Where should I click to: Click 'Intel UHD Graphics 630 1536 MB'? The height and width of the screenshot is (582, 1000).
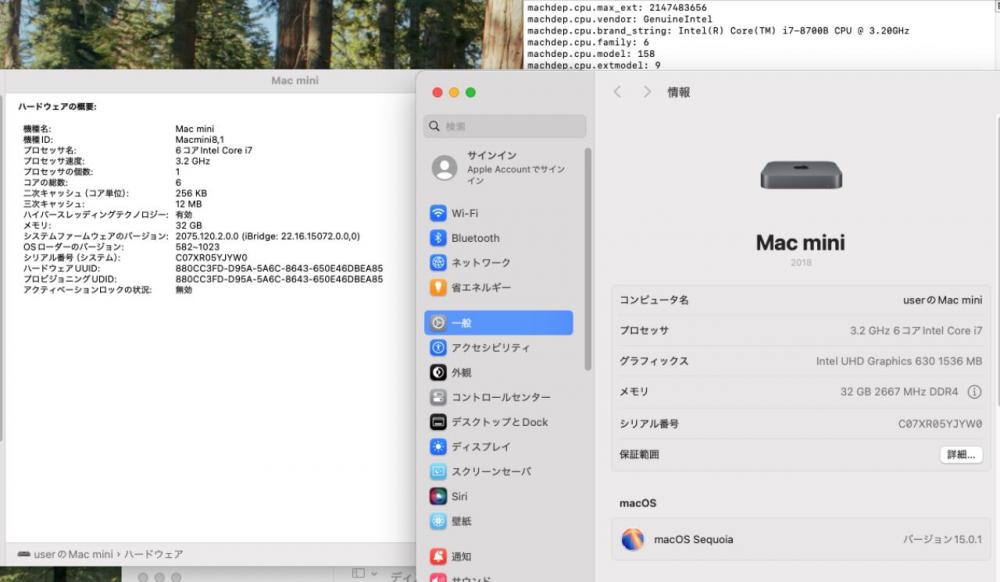coord(899,361)
